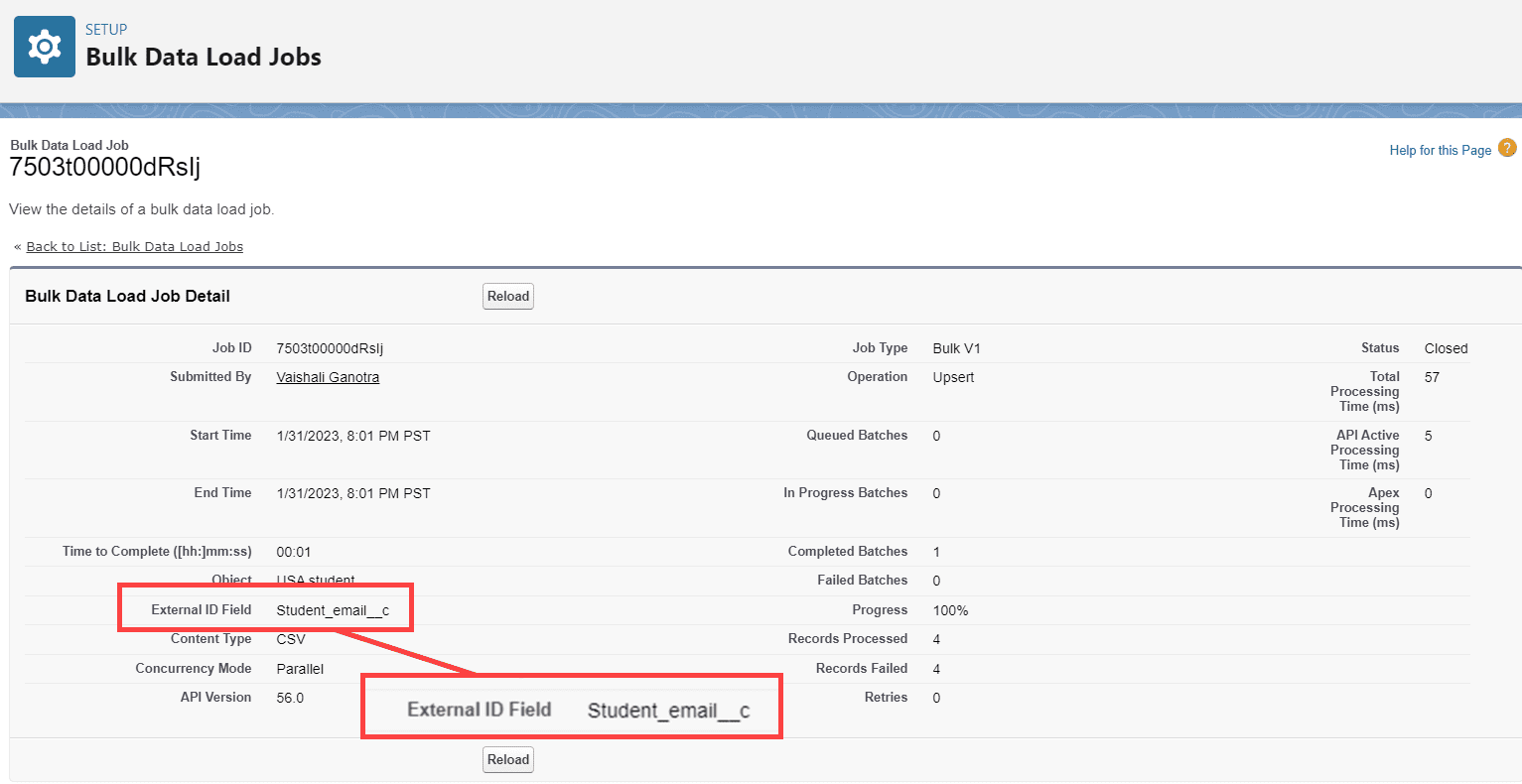Select the page header icon for Bulk Data Load Jobs

[44, 46]
